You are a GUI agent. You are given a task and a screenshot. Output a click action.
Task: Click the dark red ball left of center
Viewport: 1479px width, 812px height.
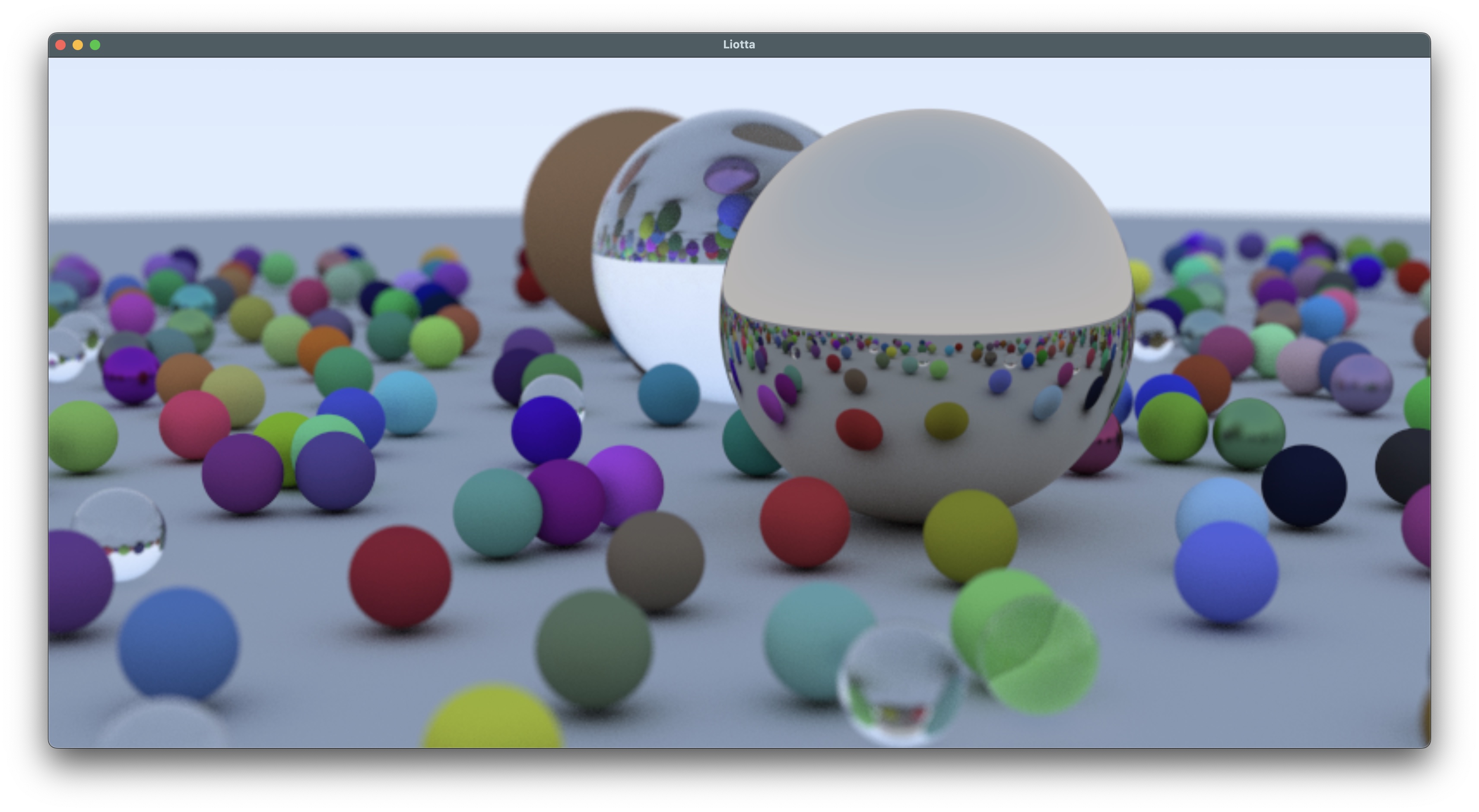pos(400,576)
